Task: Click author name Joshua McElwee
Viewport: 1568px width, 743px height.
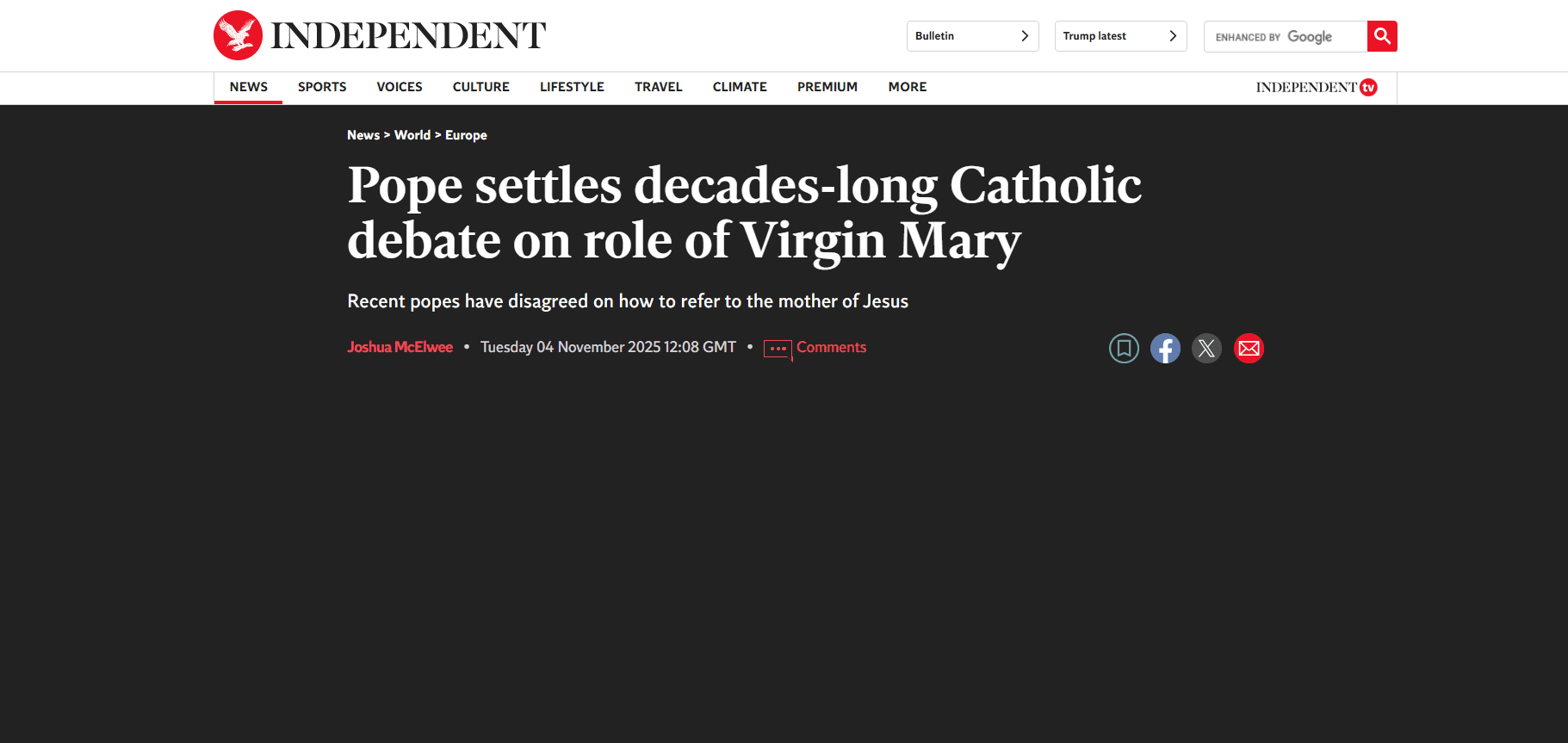Action: coord(400,347)
